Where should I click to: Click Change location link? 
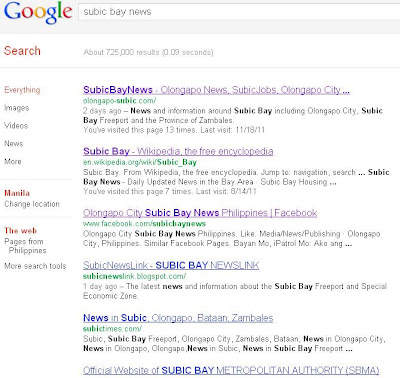tap(32, 204)
